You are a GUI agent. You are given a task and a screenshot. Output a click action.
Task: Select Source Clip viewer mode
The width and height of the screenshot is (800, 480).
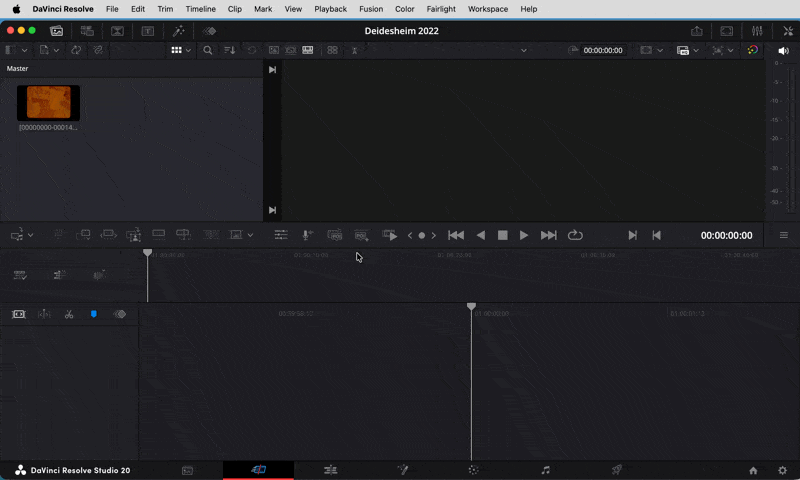tap(274, 50)
